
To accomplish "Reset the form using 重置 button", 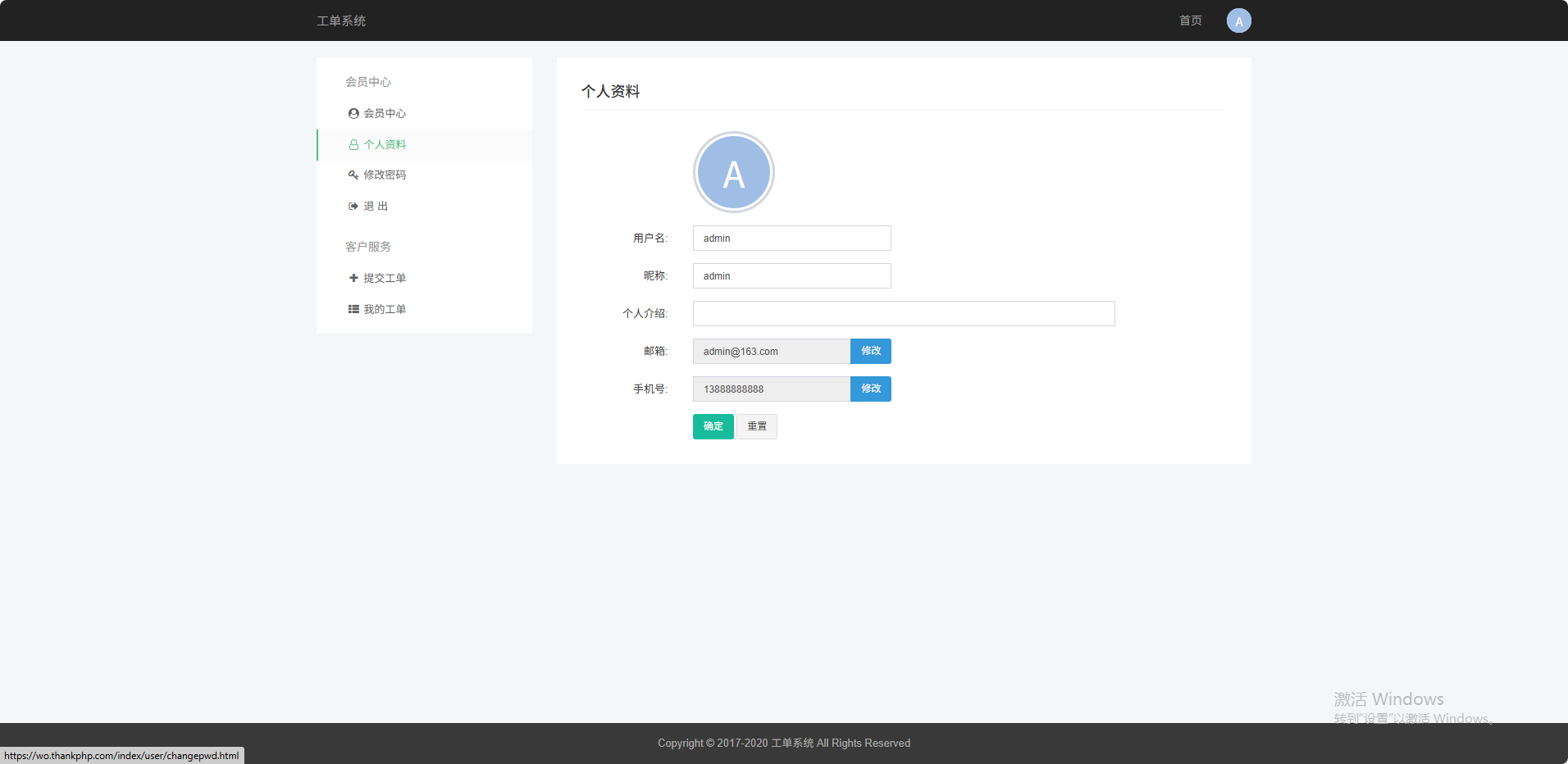I will (x=756, y=427).
